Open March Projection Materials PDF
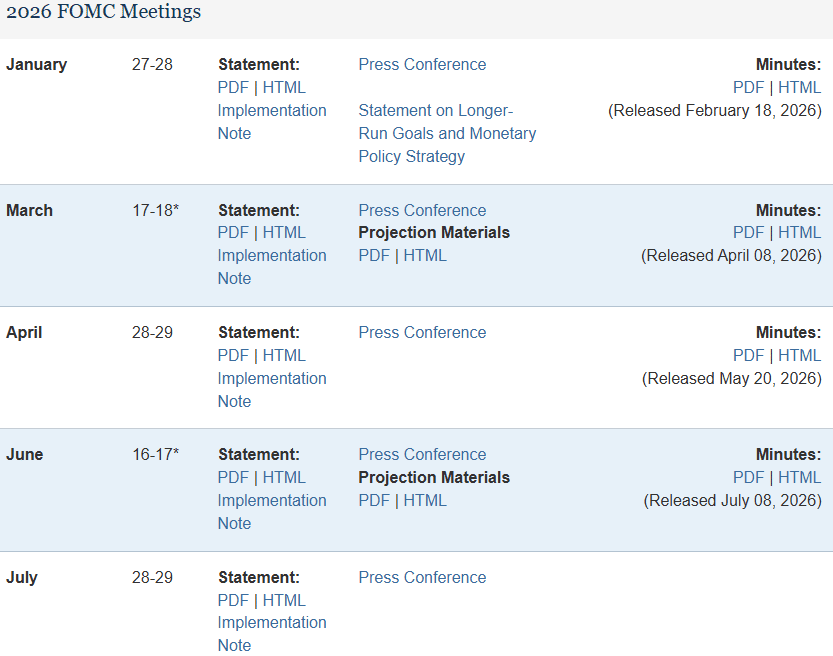This screenshot has height=656, width=833. (x=374, y=255)
